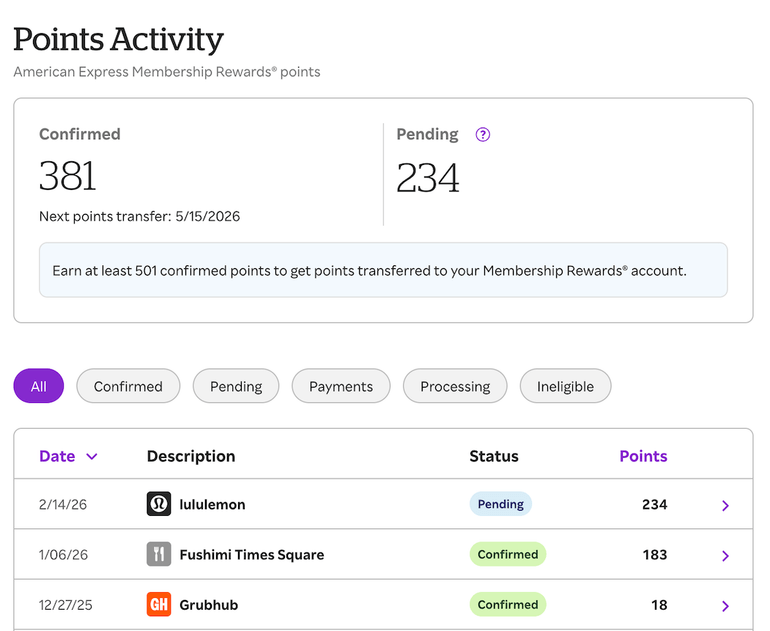770x631 pixels.
Task: Show Payments filter results
Action: (341, 386)
